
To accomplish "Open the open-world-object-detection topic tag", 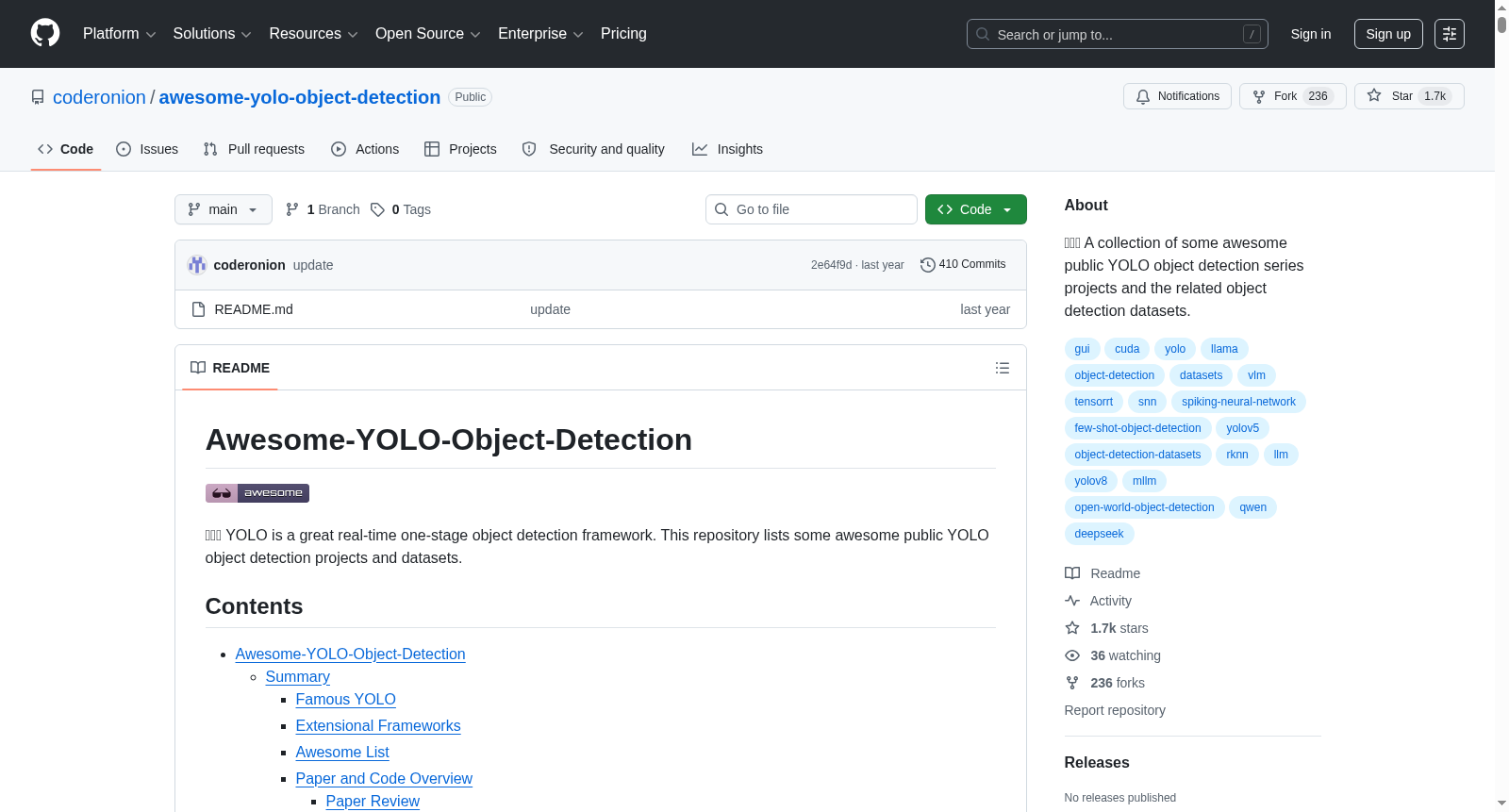I will pyautogui.click(x=1145, y=507).
